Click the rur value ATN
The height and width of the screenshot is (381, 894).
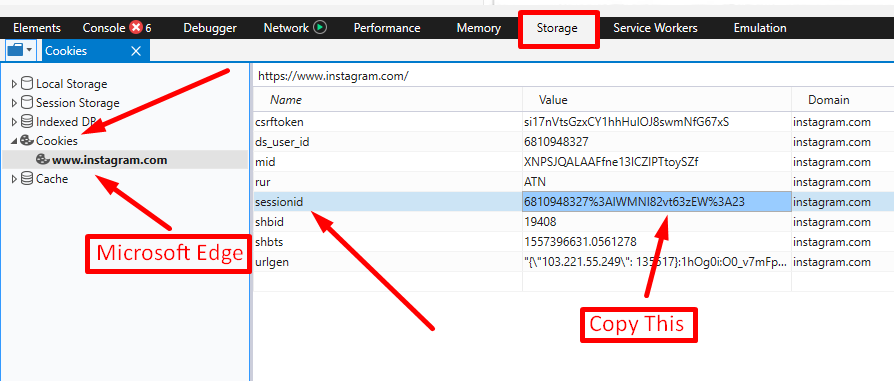coord(535,182)
